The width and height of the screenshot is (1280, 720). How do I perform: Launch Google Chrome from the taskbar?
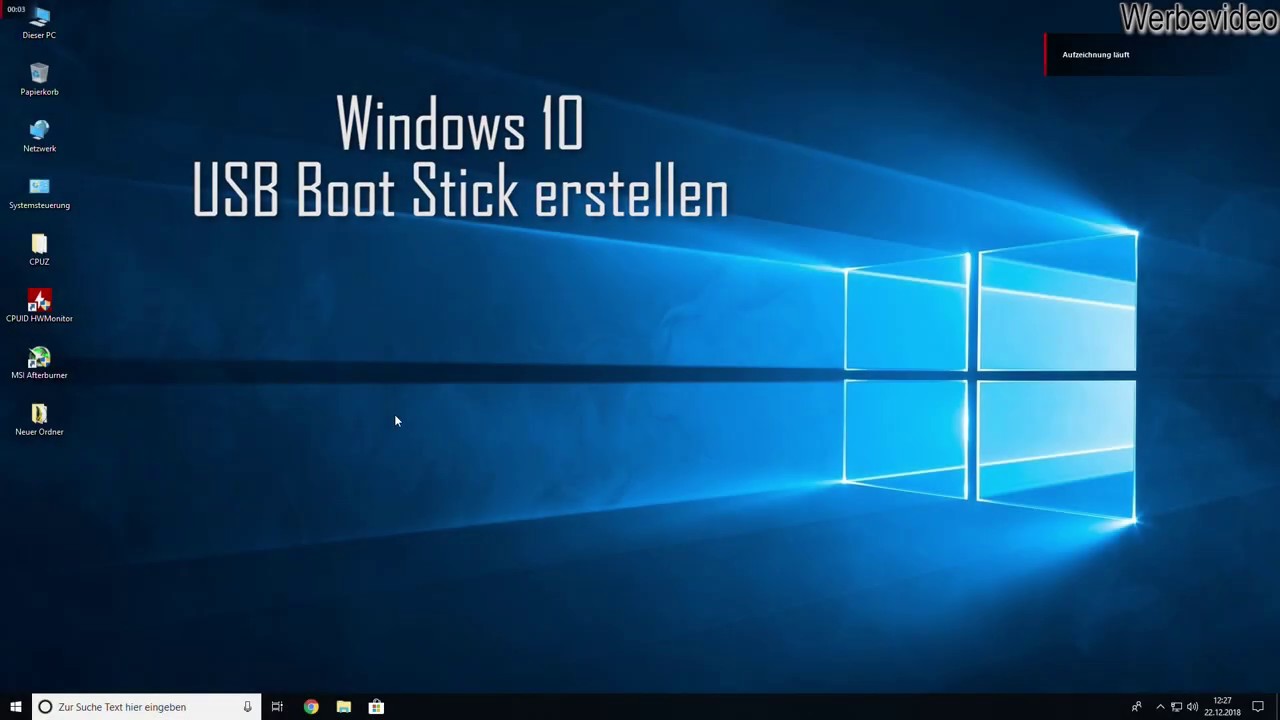[311, 707]
